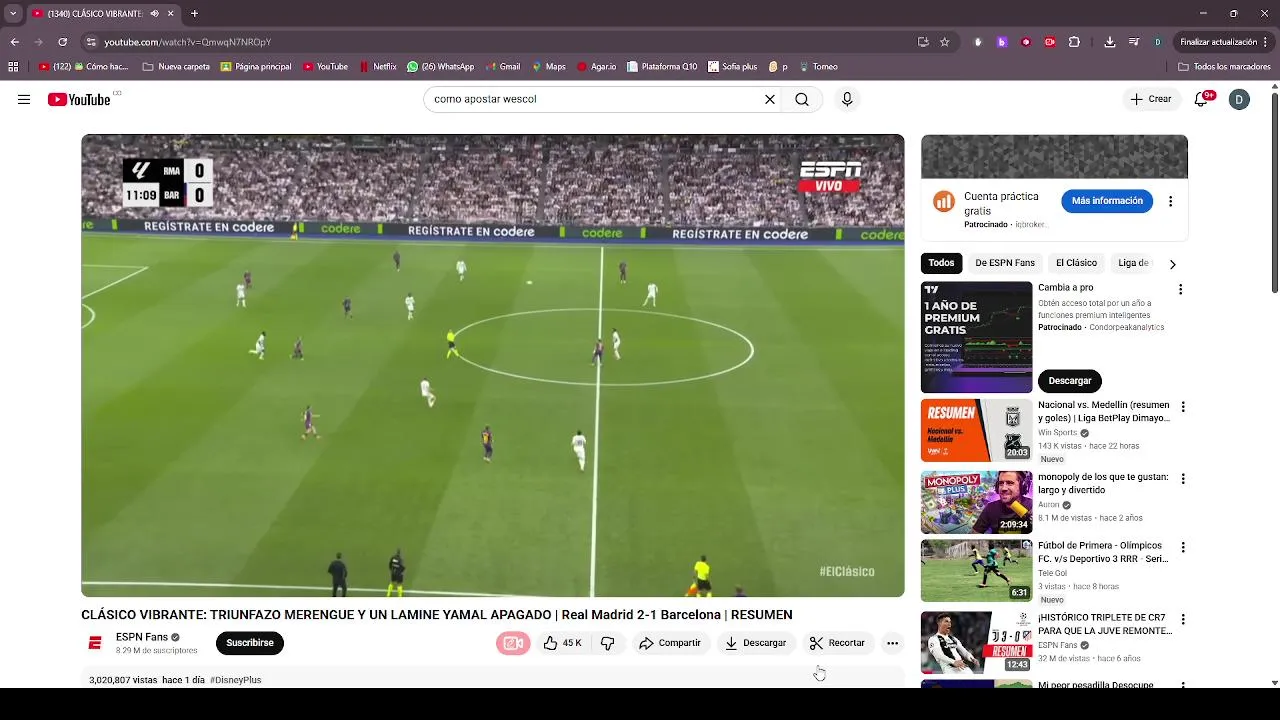Open Nacional vs. Medellín video thumbnail
The width and height of the screenshot is (1280, 720).
click(976, 430)
